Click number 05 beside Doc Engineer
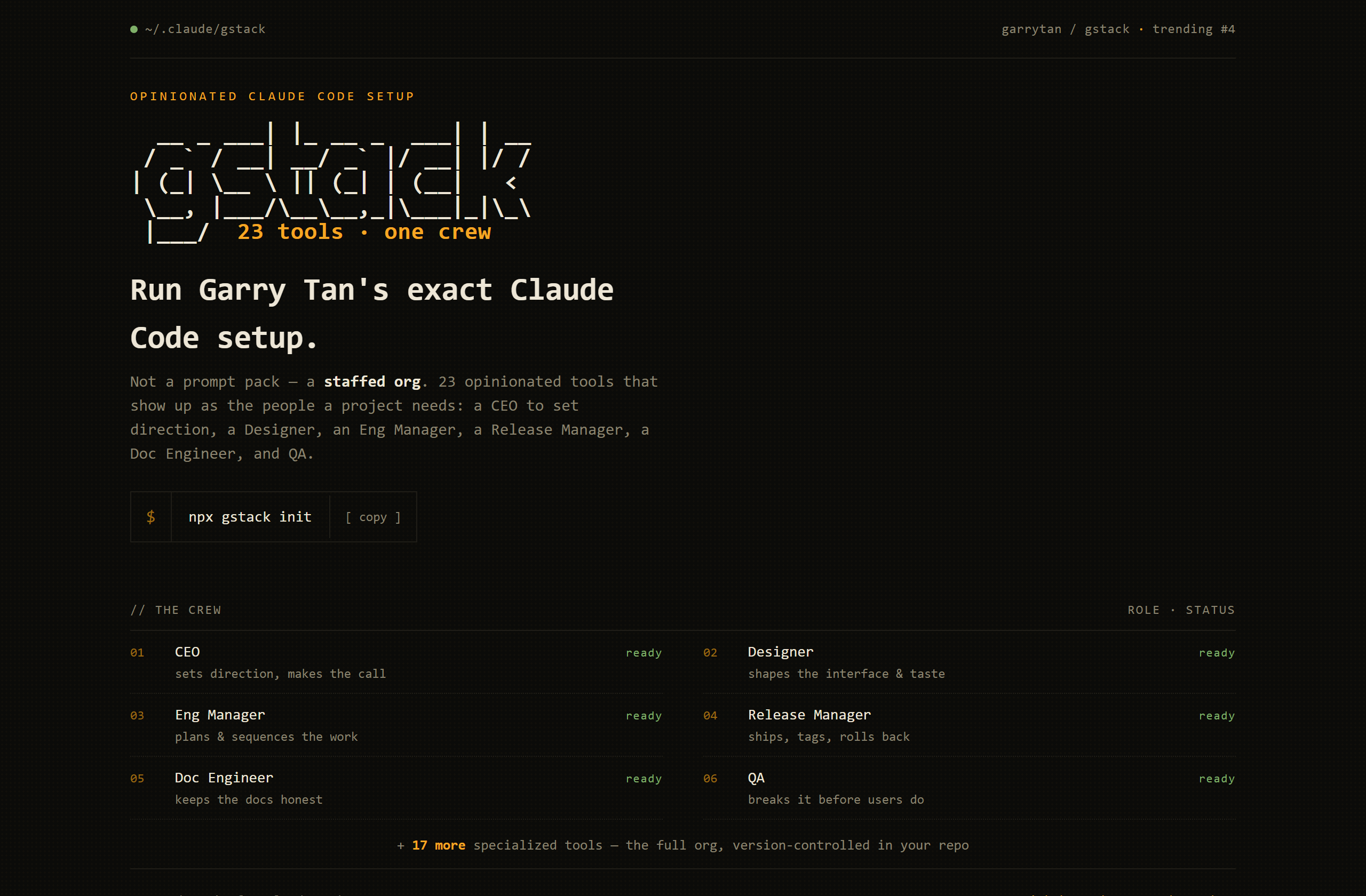1366x896 pixels. (x=137, y=779)
